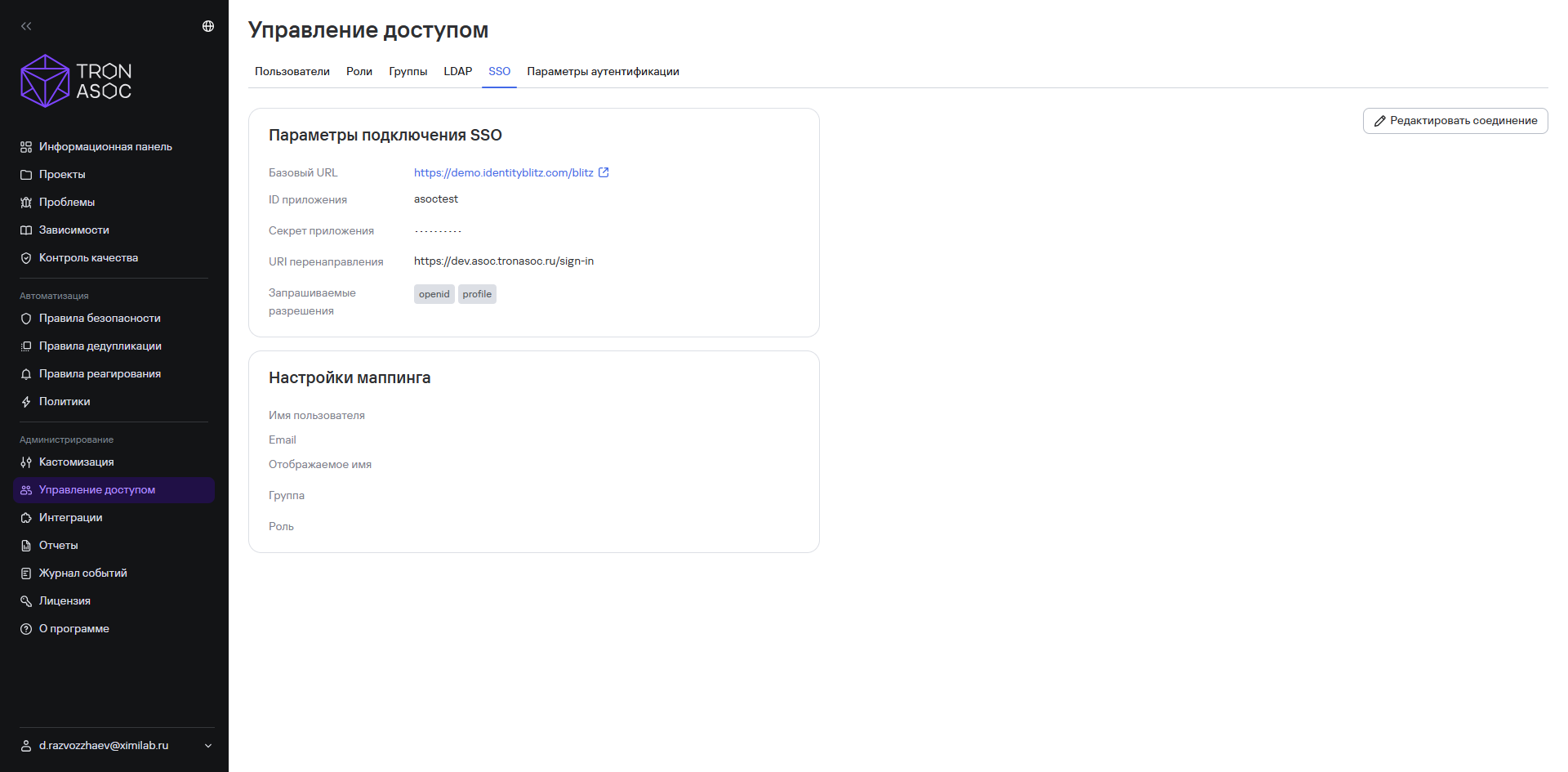Click the Проекты folder icon
This screenshot has width=1568, height=772.
(26, 175)
